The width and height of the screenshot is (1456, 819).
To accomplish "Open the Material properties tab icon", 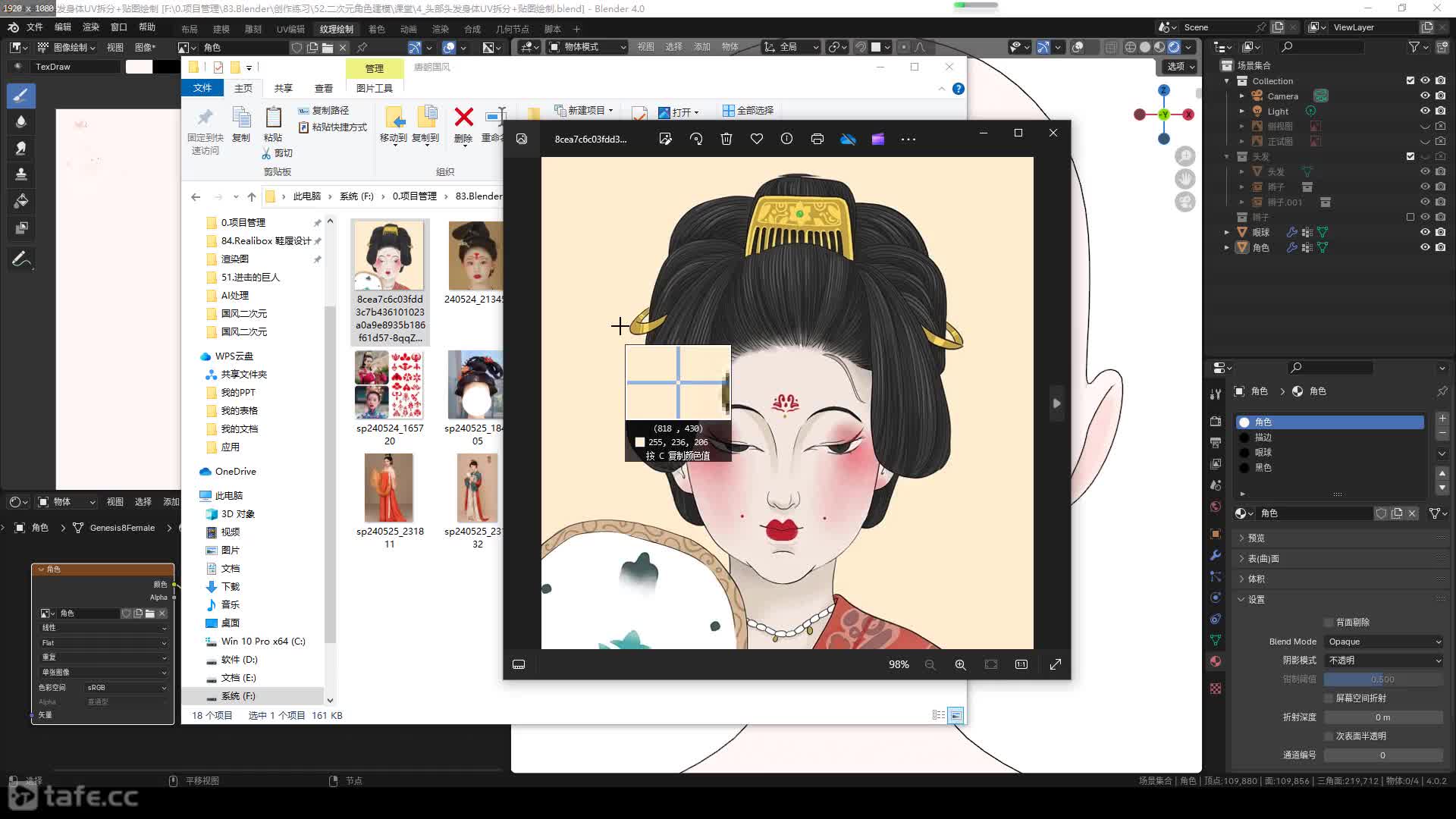I will pos(1216,661).
